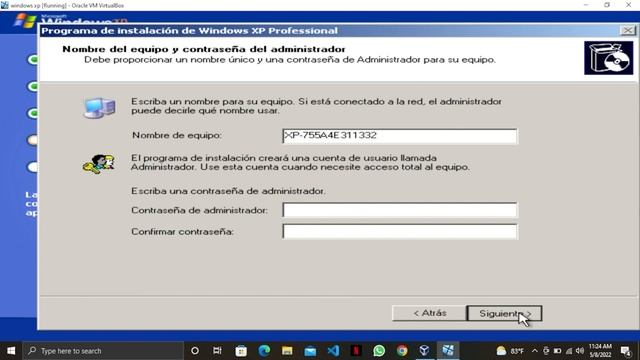This screenshot has height=360, width=640.
Task: Click the administrator keys icon
Action: 98,164
